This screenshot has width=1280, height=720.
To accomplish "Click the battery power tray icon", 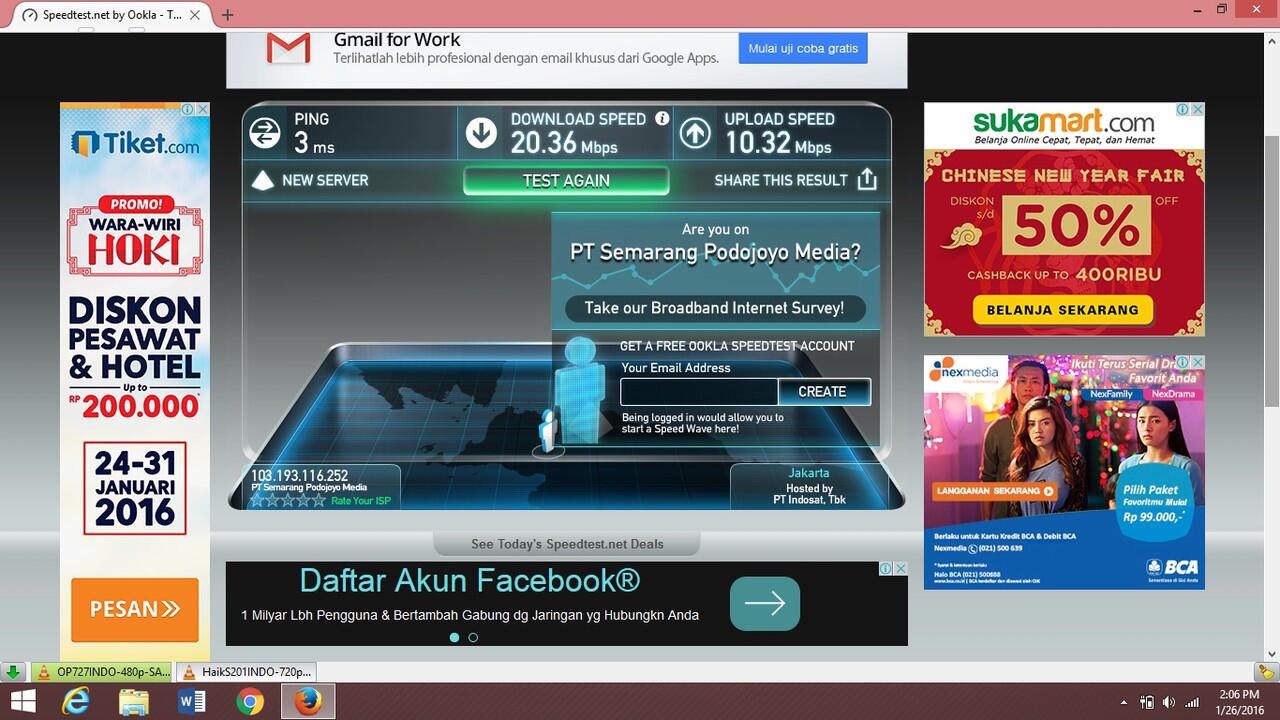I will point(1146,702).
